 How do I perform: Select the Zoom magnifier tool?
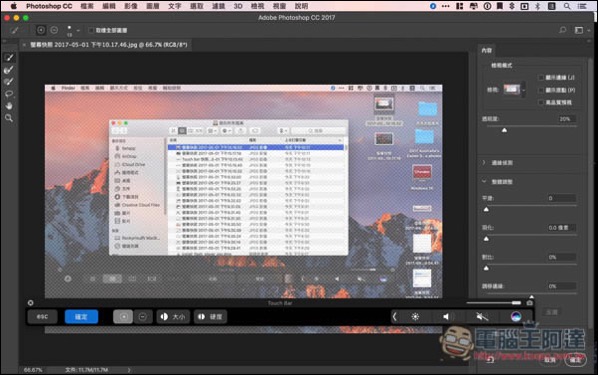(9, 118)
